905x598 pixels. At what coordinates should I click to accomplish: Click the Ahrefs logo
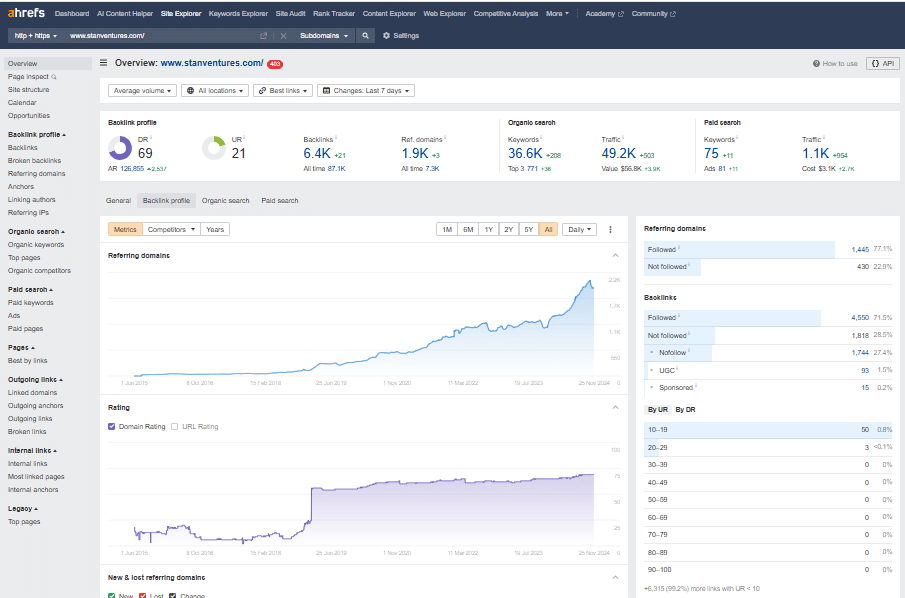(x=27, y=14)
